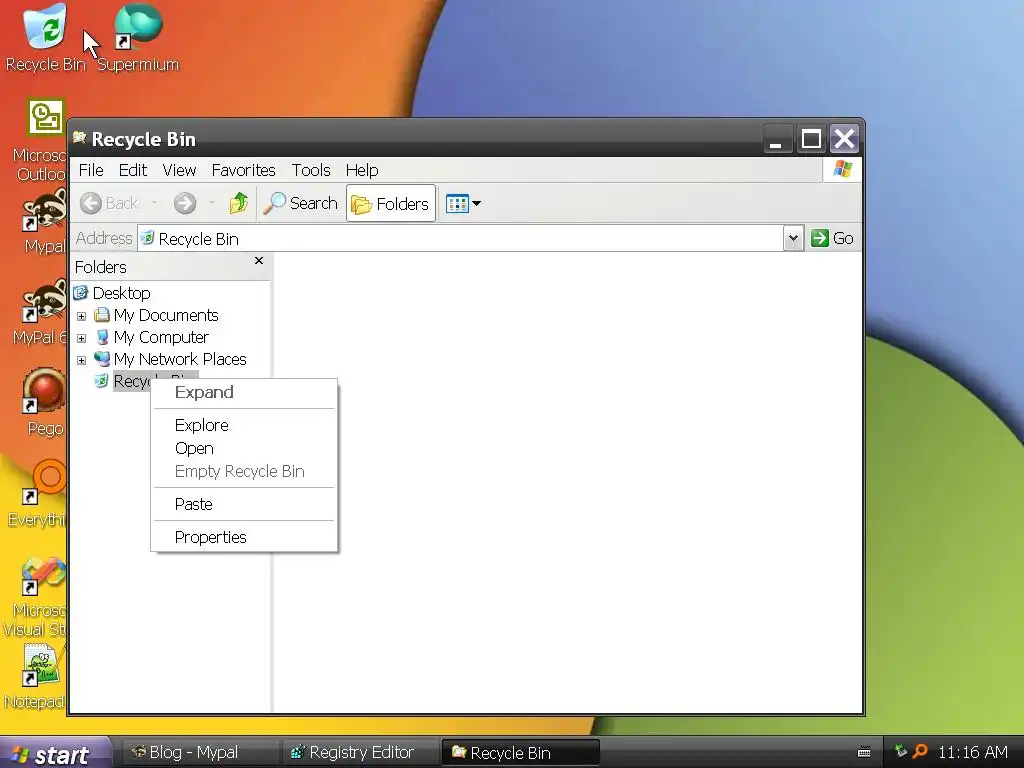
Task: Launch the Supermium desktop shortcut
Action: pos(138,38)
